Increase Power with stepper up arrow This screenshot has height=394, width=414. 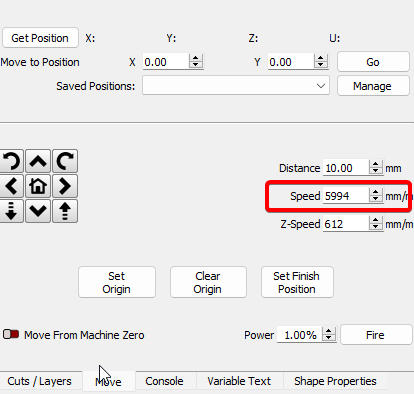tap(329, 331)
